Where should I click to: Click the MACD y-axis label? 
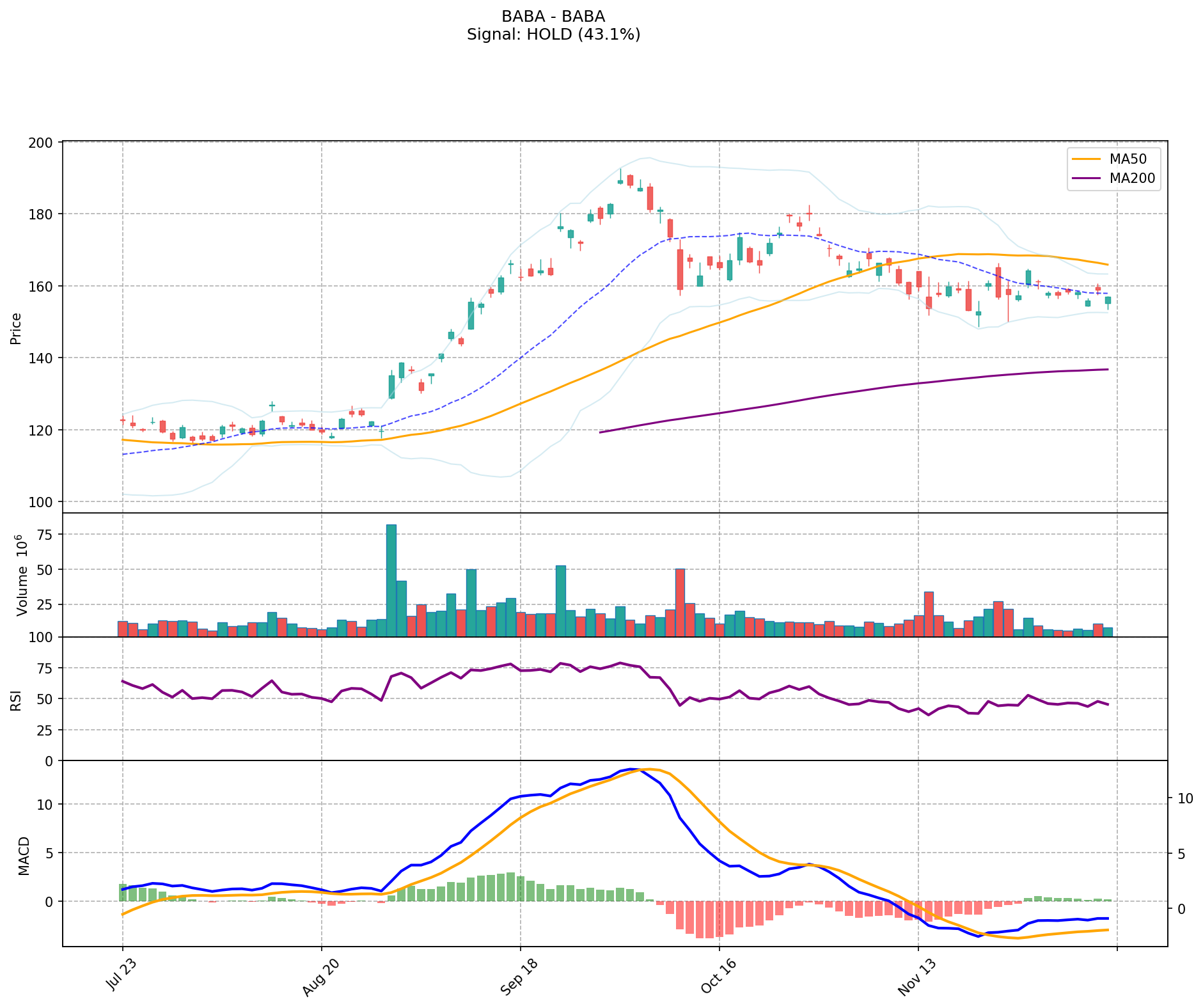24,855
